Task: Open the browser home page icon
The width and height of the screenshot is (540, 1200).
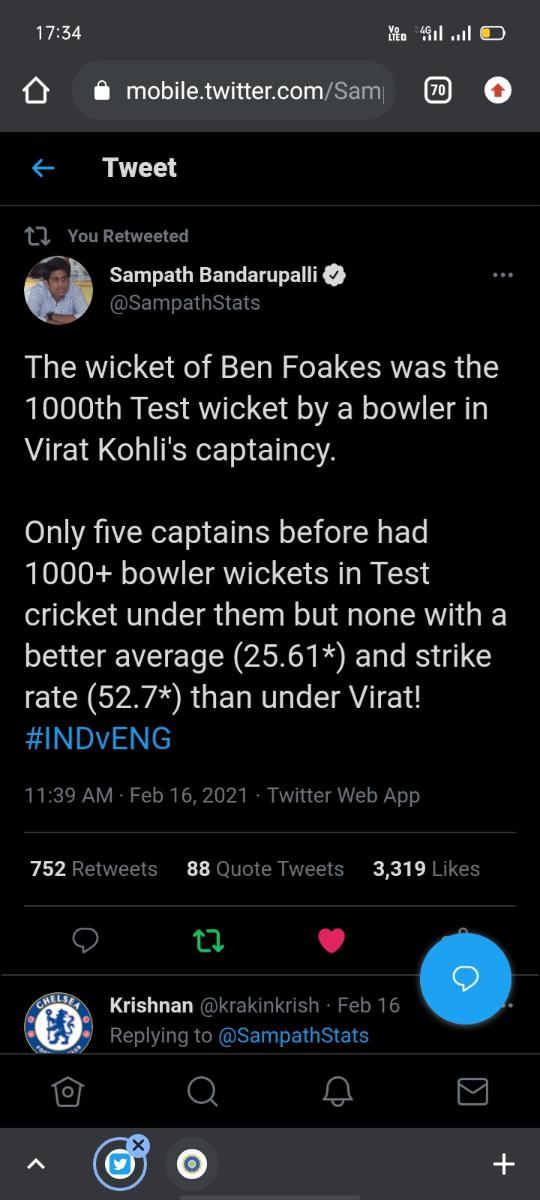Action: tap(36, 91)
